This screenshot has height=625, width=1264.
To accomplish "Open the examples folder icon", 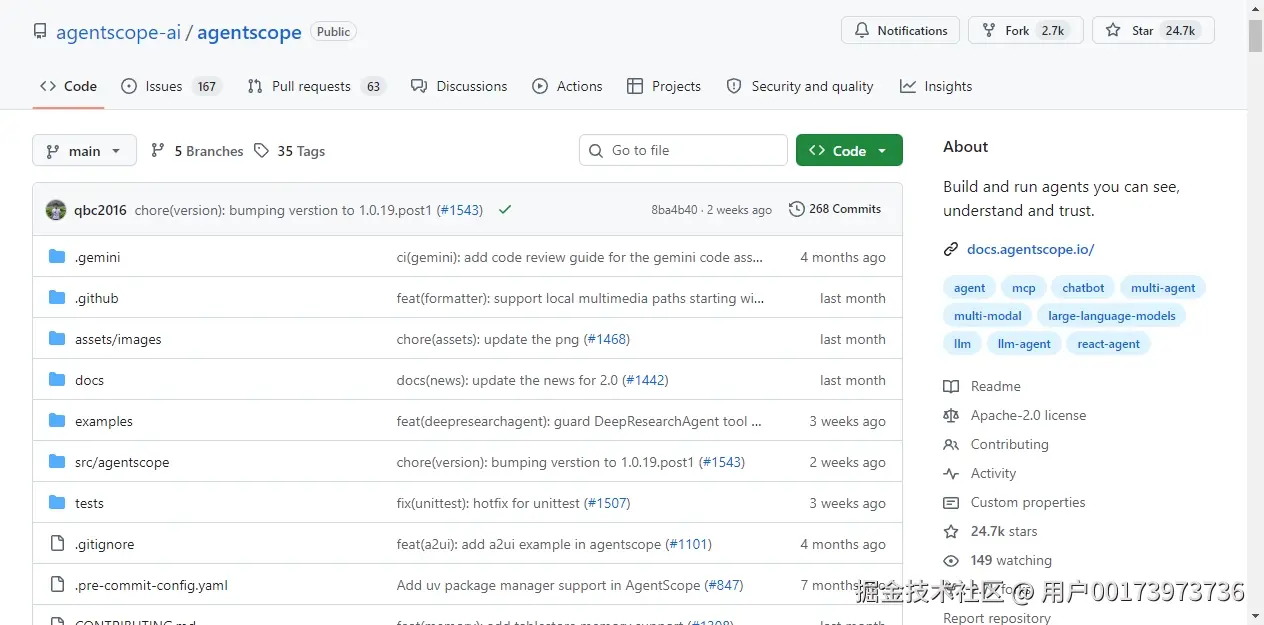I will (57, 421).
